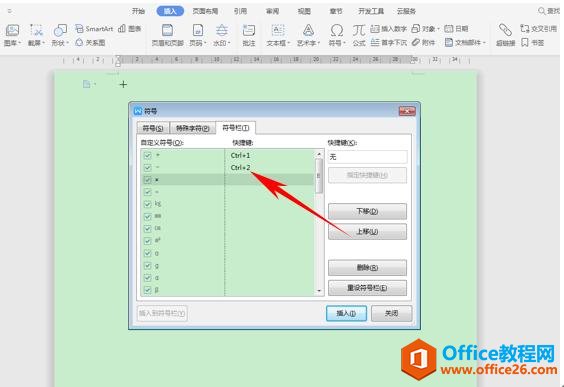The image size is (564, 387).
Task: Open the 形状 shapes dropdown
Action: click(67, 43)
